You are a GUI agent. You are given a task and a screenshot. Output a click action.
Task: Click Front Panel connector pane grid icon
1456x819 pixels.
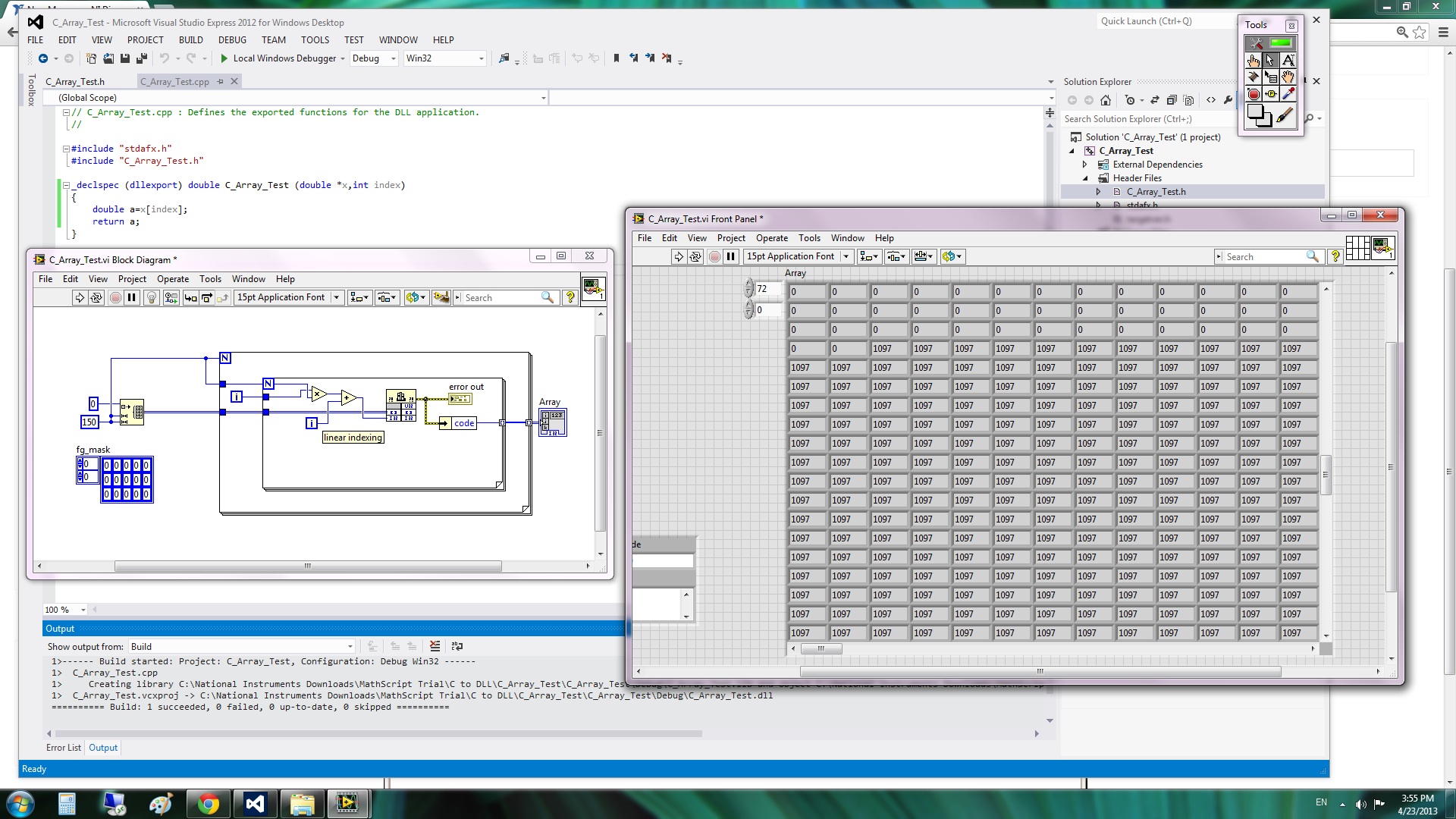(1357, 248)
